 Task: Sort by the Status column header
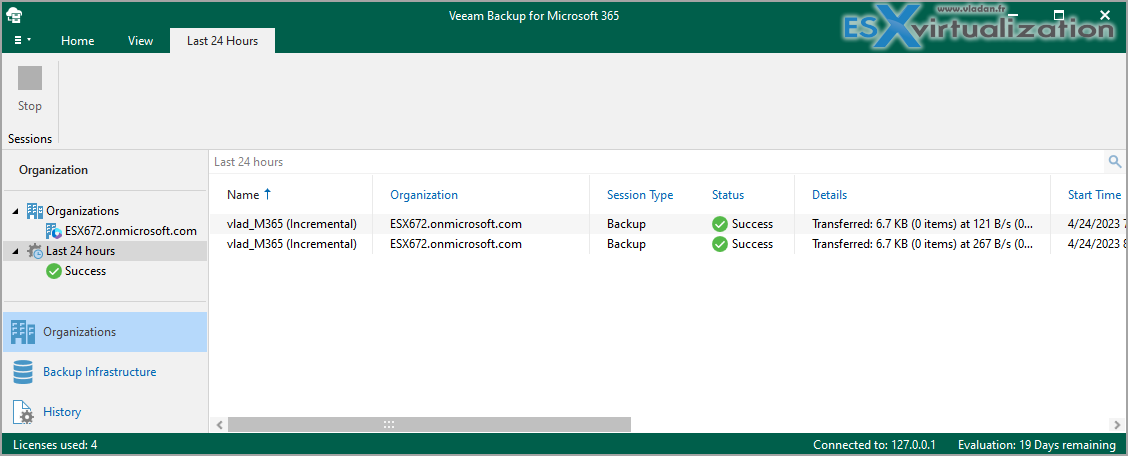(728, 195)
